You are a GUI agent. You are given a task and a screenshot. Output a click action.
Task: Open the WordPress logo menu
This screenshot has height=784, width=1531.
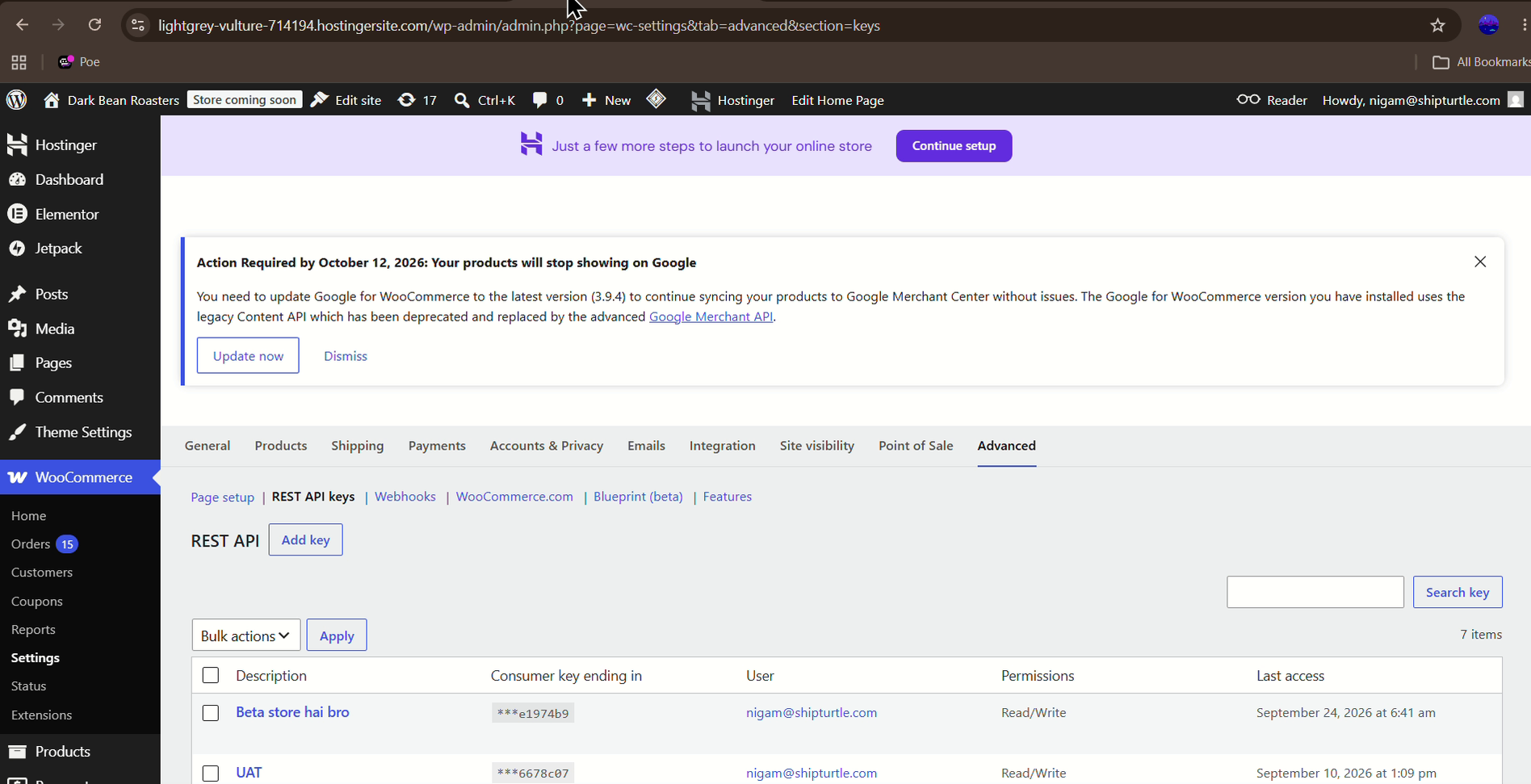[x=17, y=100]
